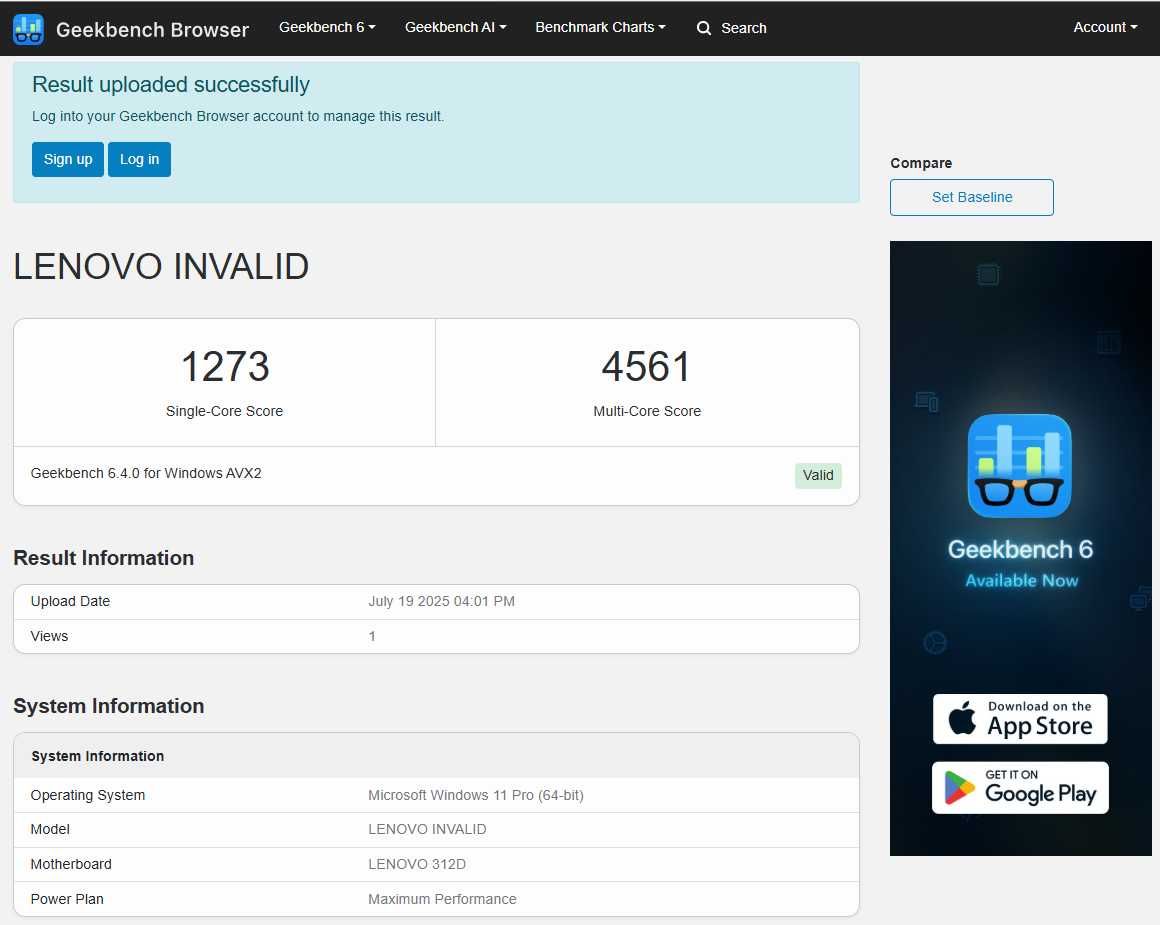Click the Google Play triangle logo
This screenshot has height=925, width=1160.
pyautogui.click(x=960, y=787)
